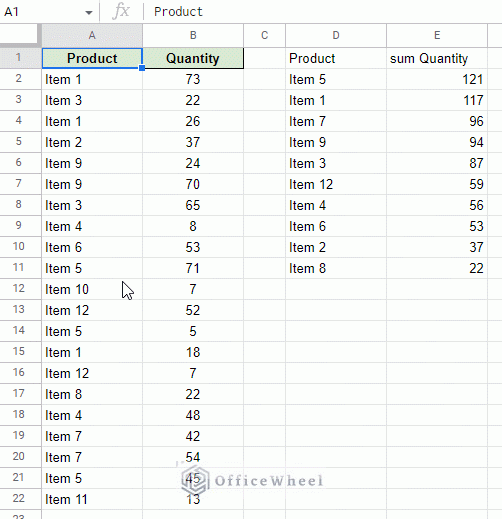Select summed value 56

(437, 205)
